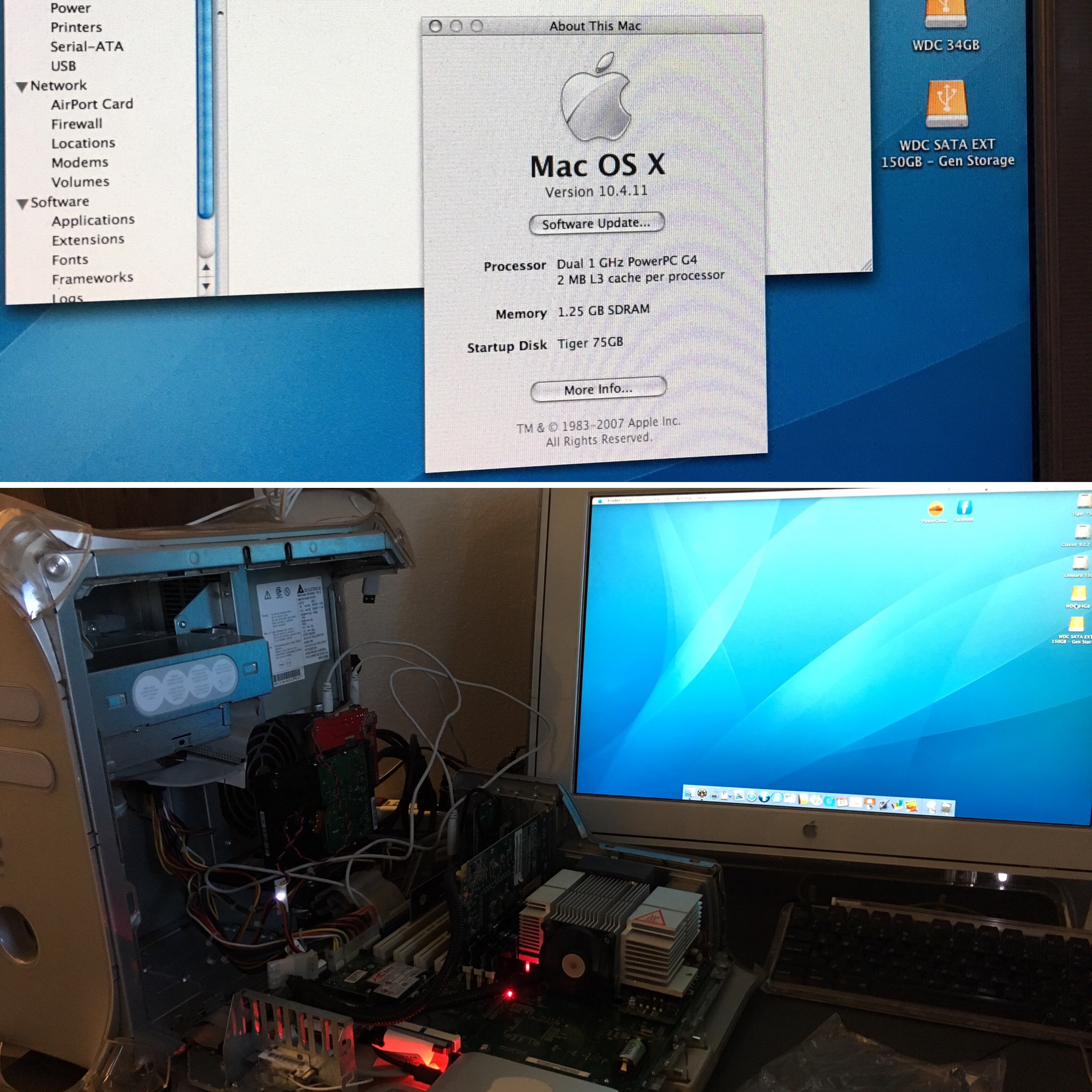Click the Software Update... button
This screenshot has height=1092, width=1092.
(596, 223)
